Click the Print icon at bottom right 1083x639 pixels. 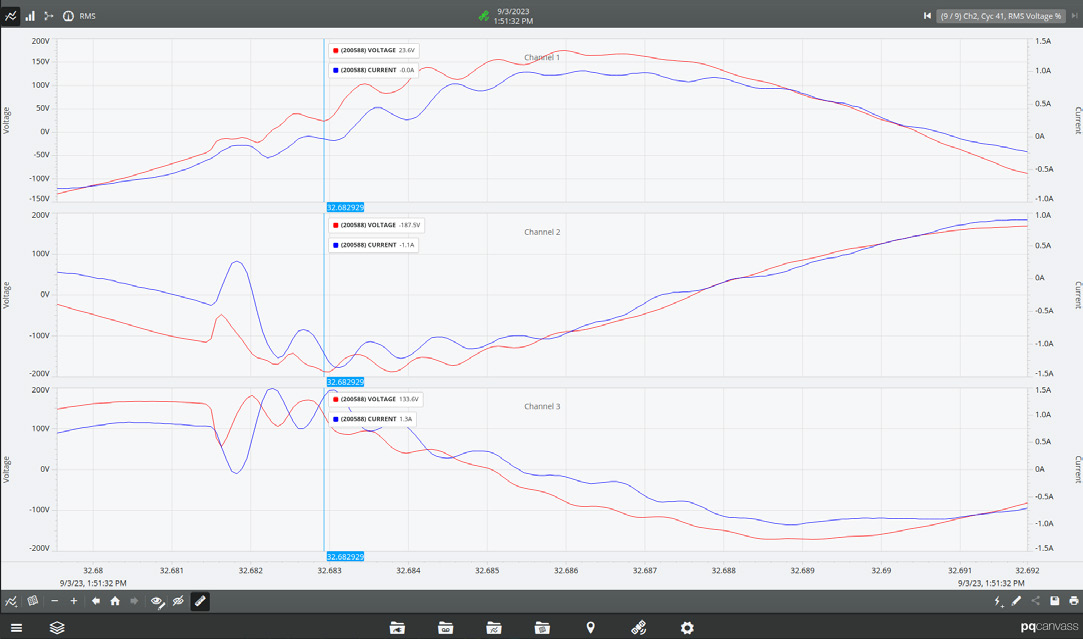tap(1071, 601)
